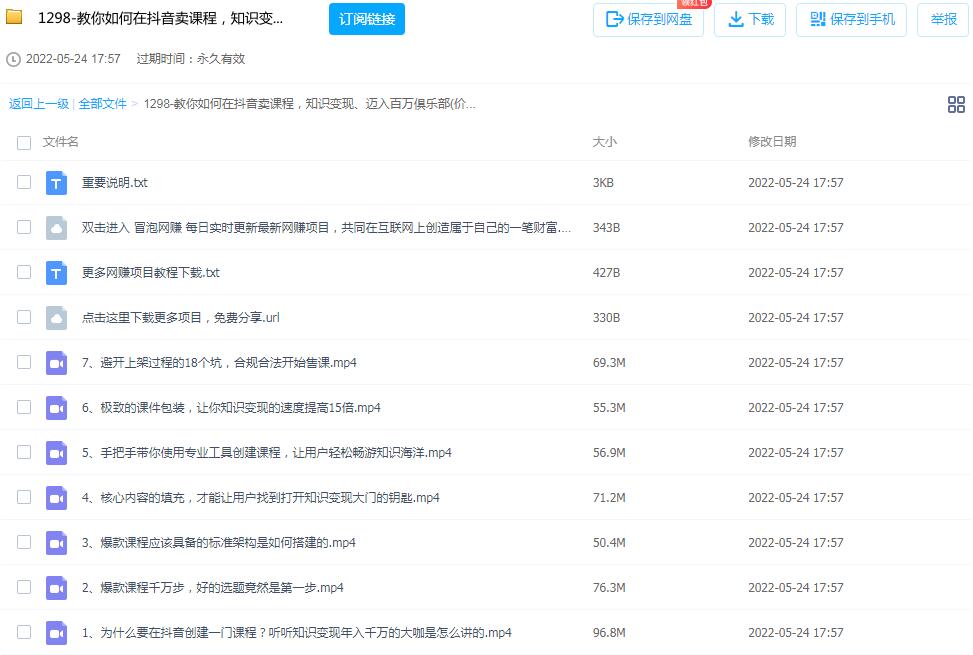Screen dimensions: 973x655
Task: Open 双击进入 冒泡网赚 shortcut file
Action: (326, 228)
